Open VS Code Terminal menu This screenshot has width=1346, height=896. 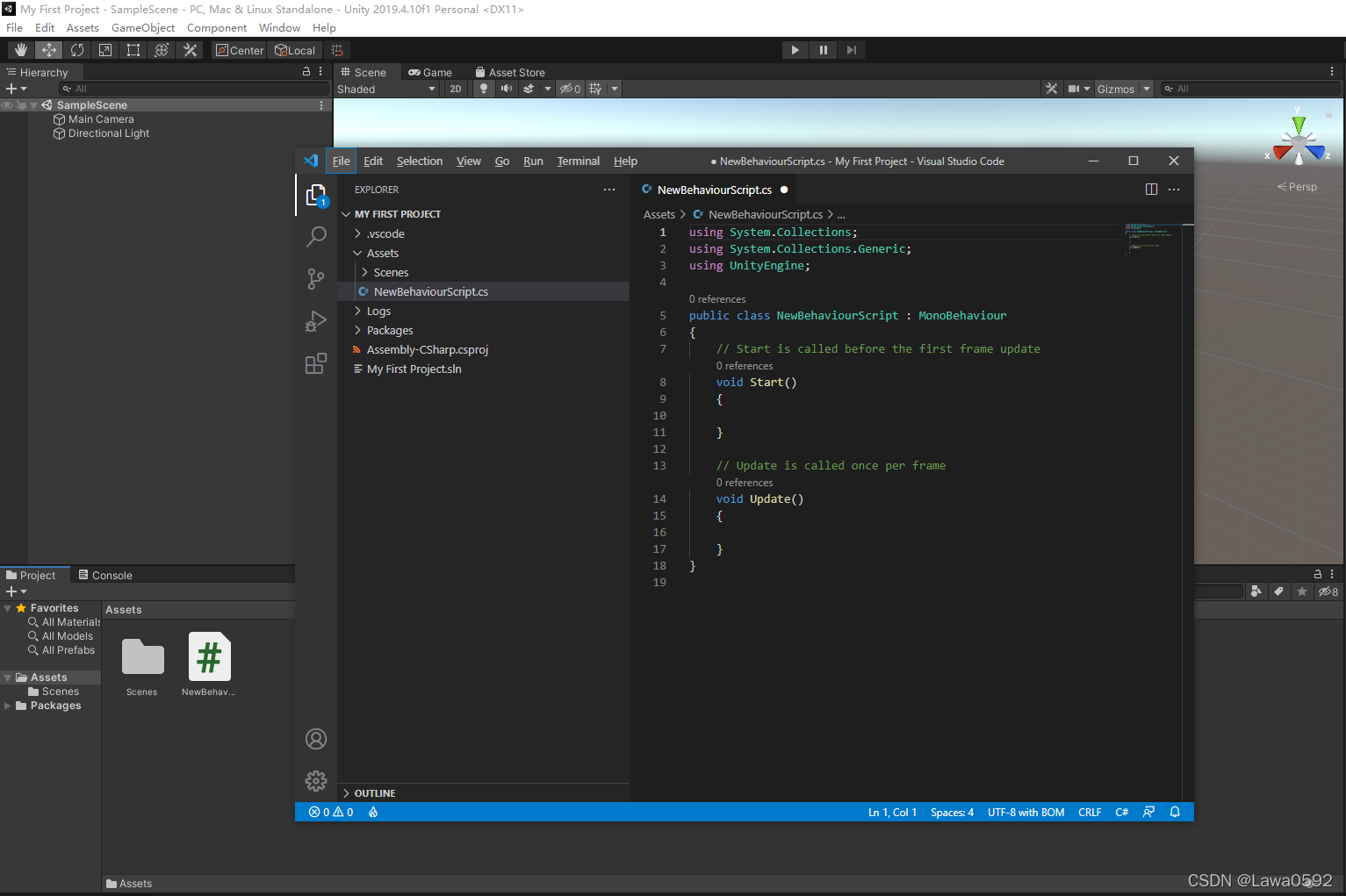click(579, 161)
